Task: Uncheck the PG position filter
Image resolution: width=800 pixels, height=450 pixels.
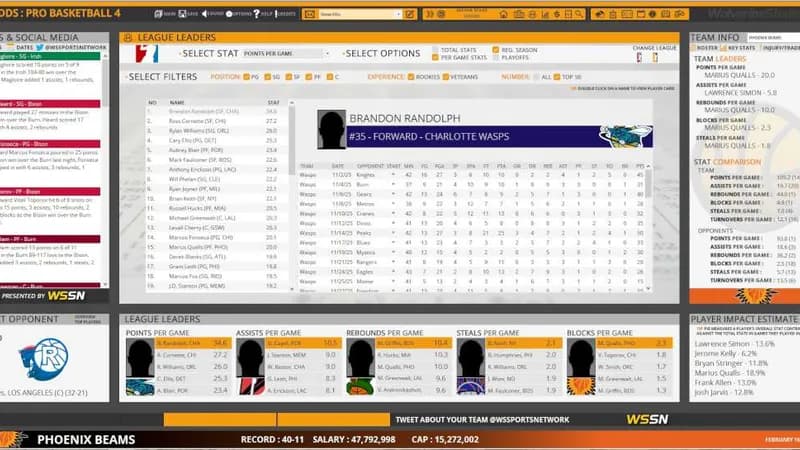Action: (246, 77)
